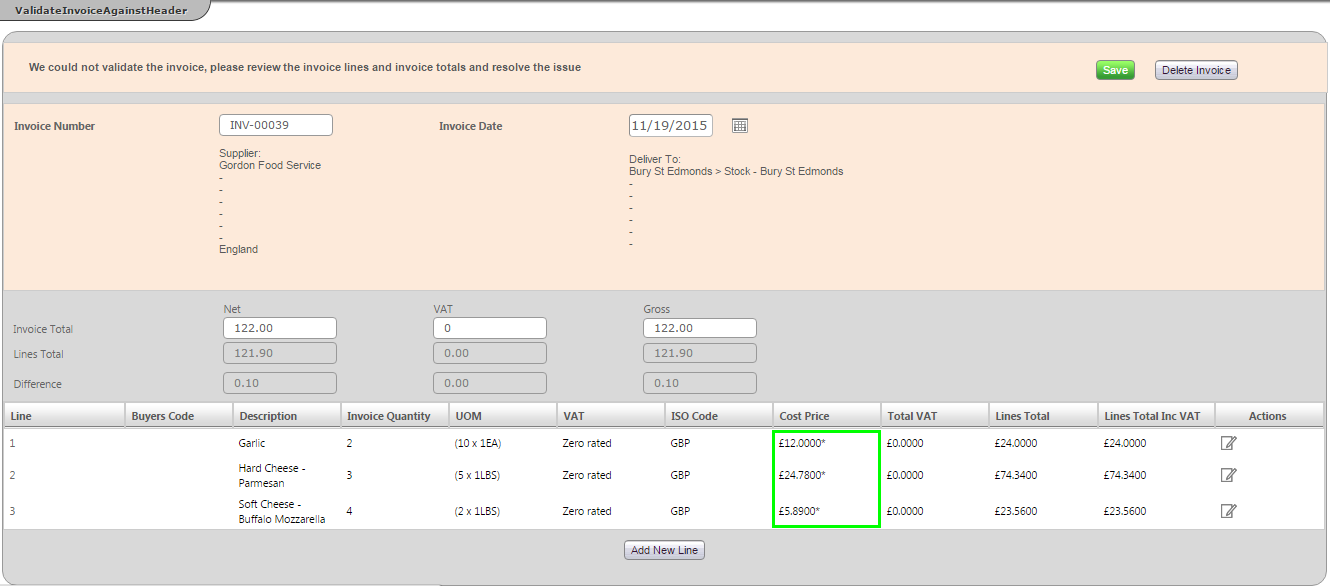Select Garlic cost price £12.0000 cell

point(802,443)
